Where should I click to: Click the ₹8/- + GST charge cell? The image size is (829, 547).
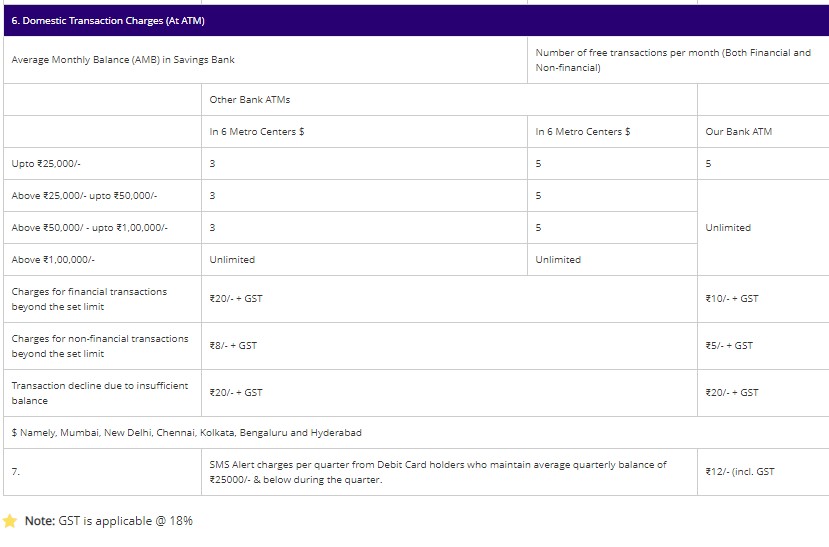[233, 346]
